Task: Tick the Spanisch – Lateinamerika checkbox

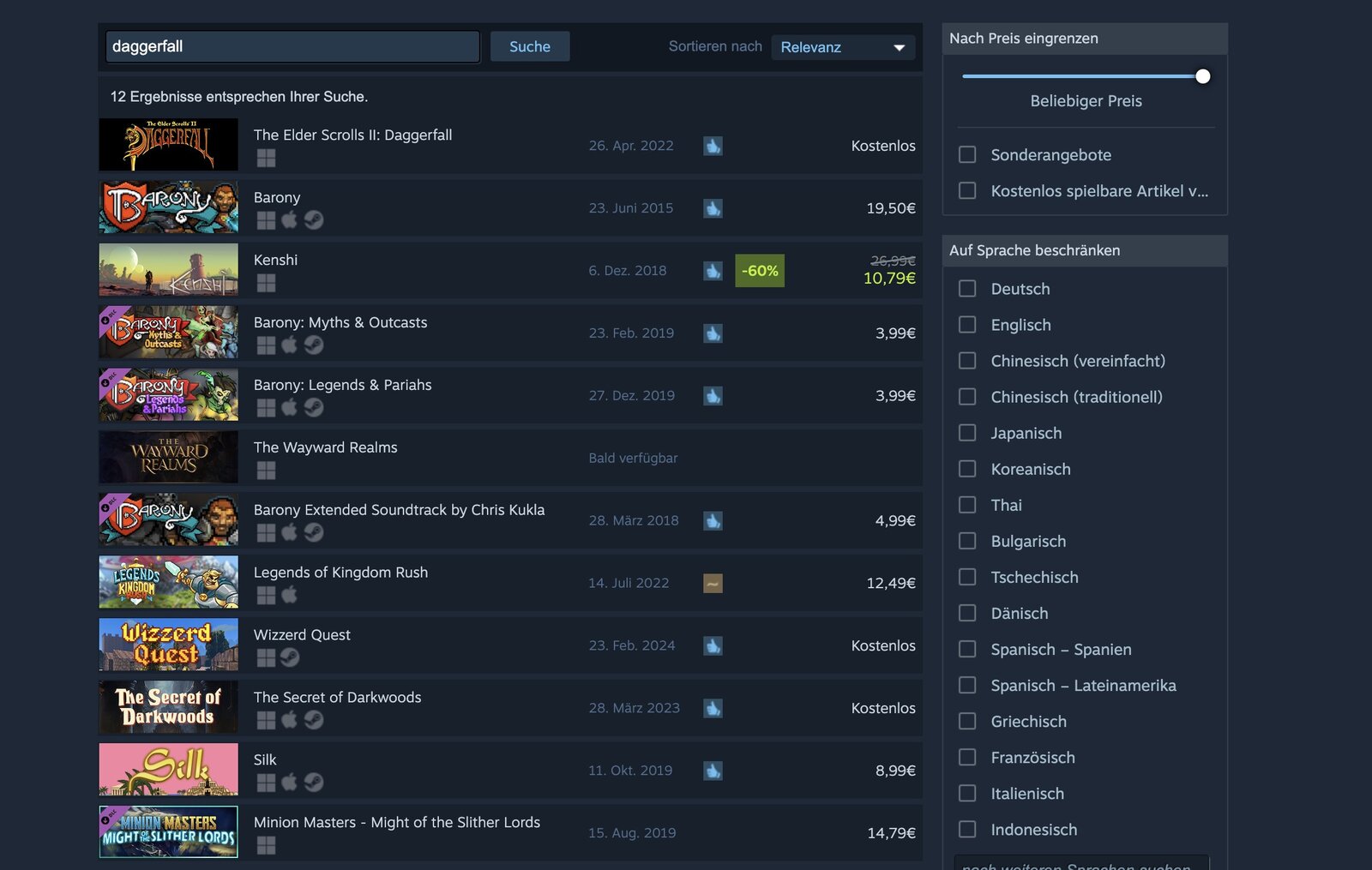Action: [x=967, y=685]
